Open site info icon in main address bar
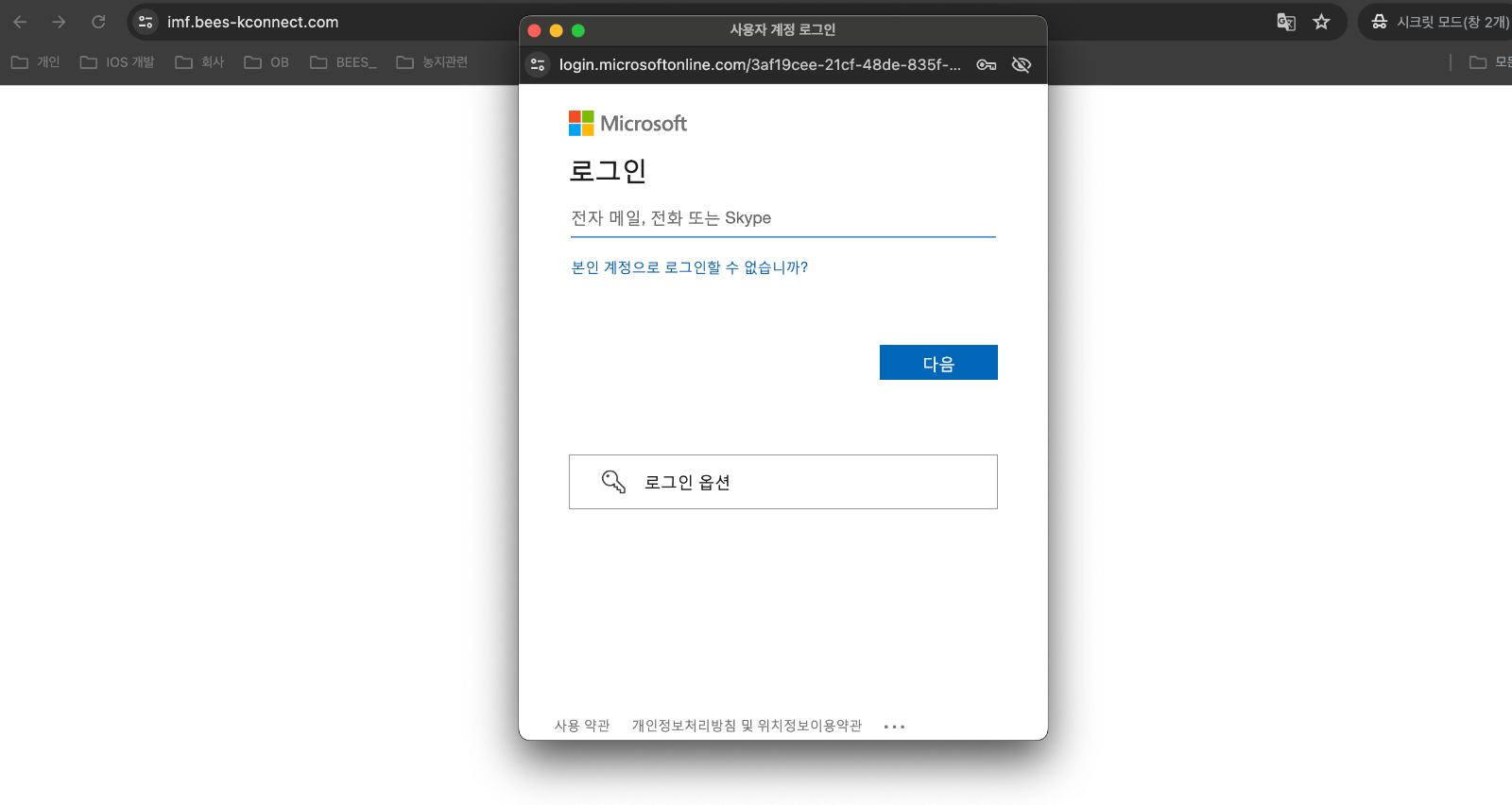 coord(146,22)
